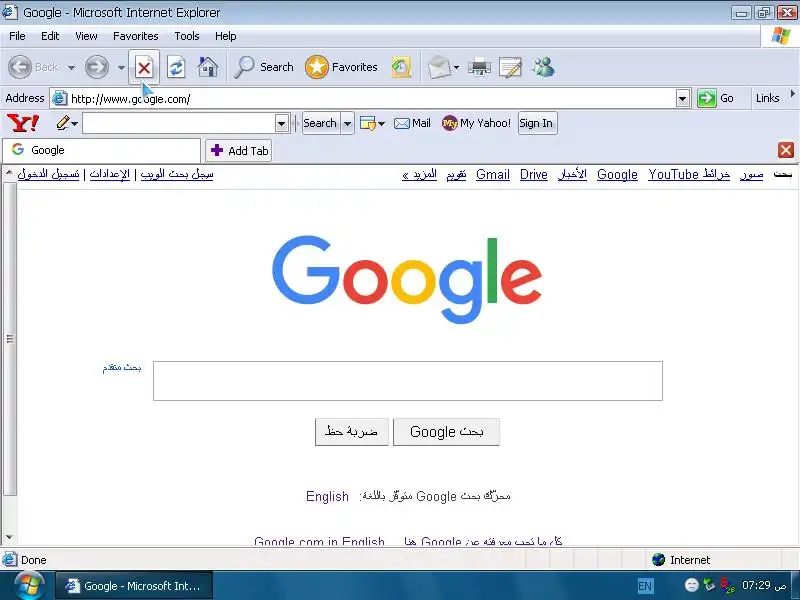Viewport: 800px width, 600px height.
Task: Click the Google logo image
Action: pos(407,279)
